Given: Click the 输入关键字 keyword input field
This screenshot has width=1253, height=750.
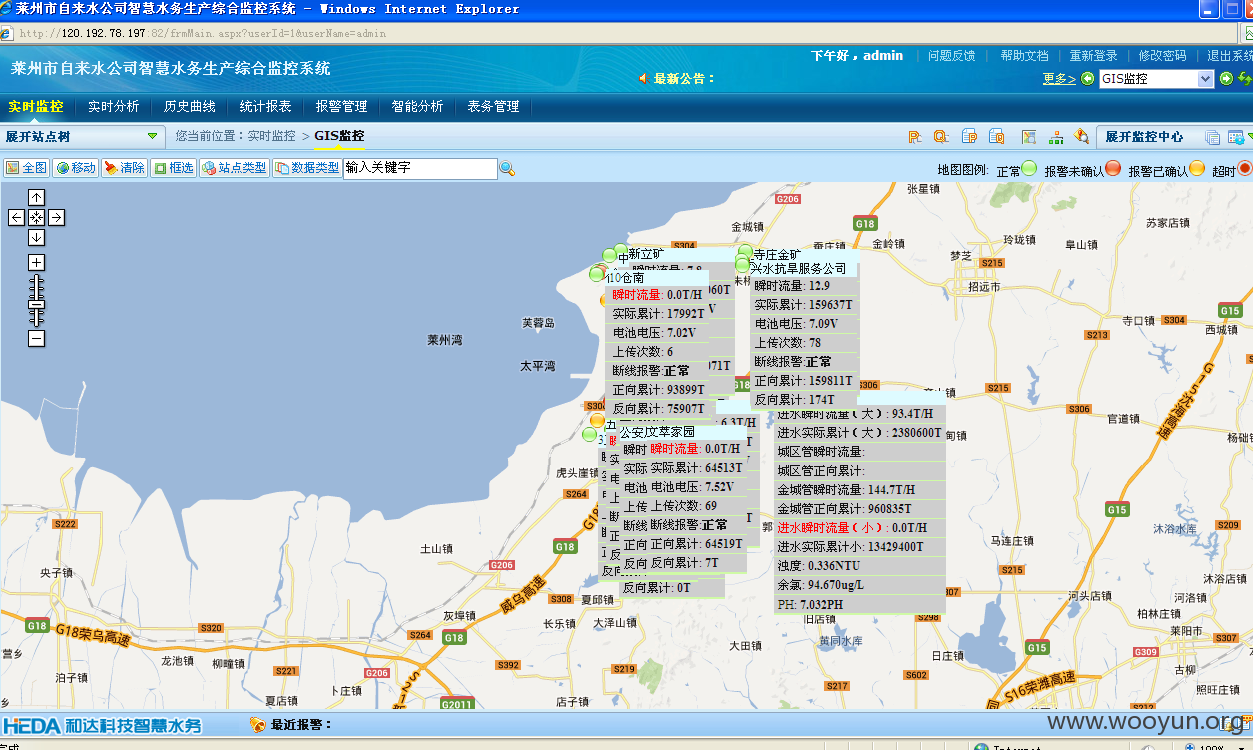Looking at the screenshot, I should 420,169.
